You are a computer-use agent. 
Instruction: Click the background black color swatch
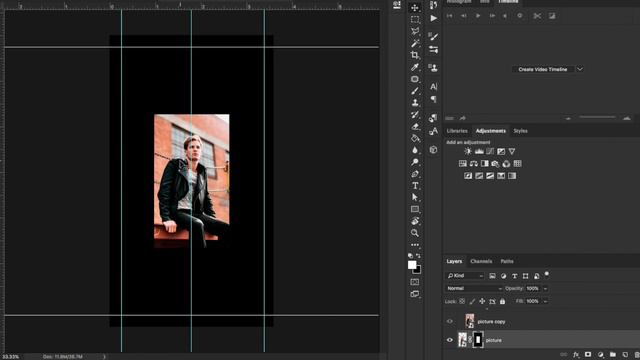tap(418, 271)
